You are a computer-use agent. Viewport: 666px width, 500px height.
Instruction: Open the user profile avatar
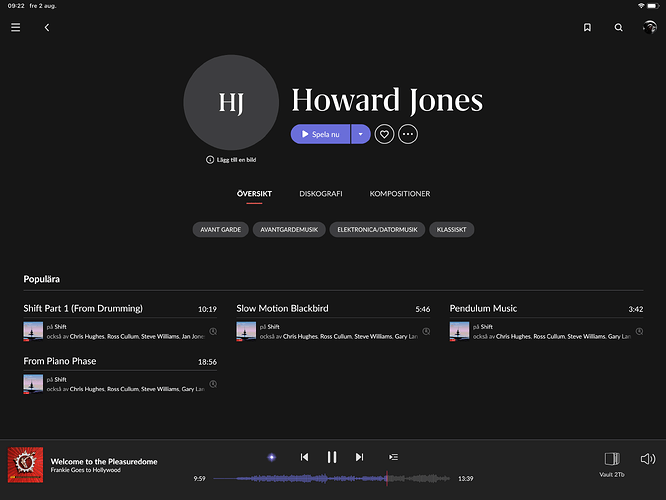pos(649,27)
